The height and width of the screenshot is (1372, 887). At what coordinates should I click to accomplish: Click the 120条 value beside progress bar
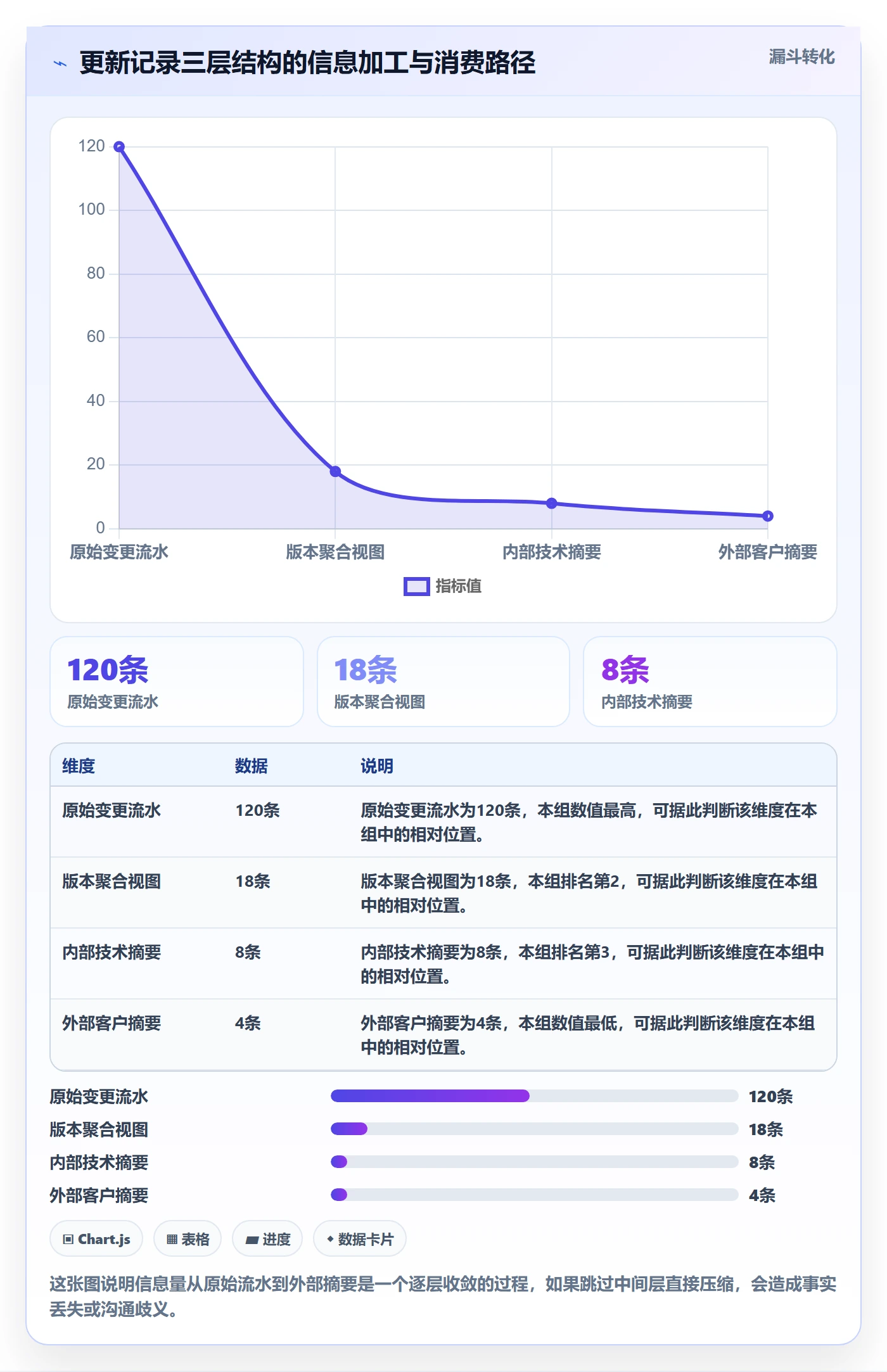coord(770,1096)
